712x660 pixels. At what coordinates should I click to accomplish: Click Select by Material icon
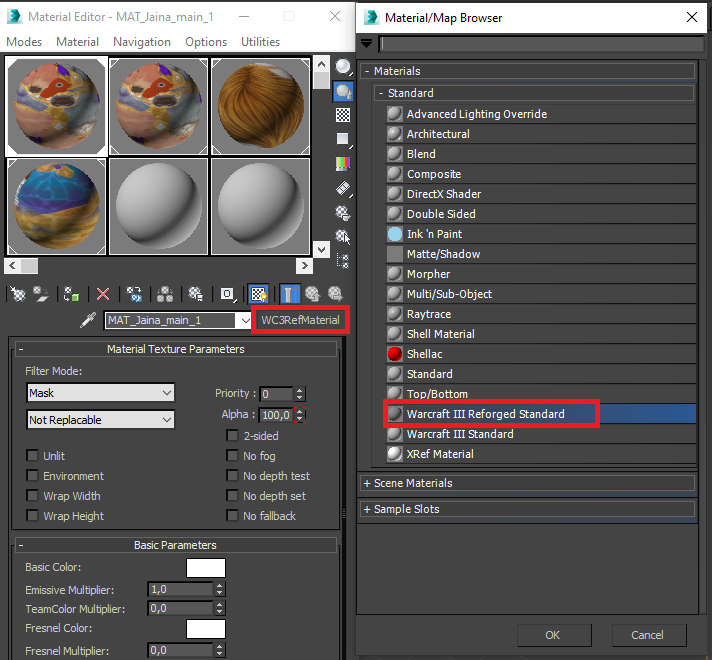pyautogui.click(x=343, y=237)
